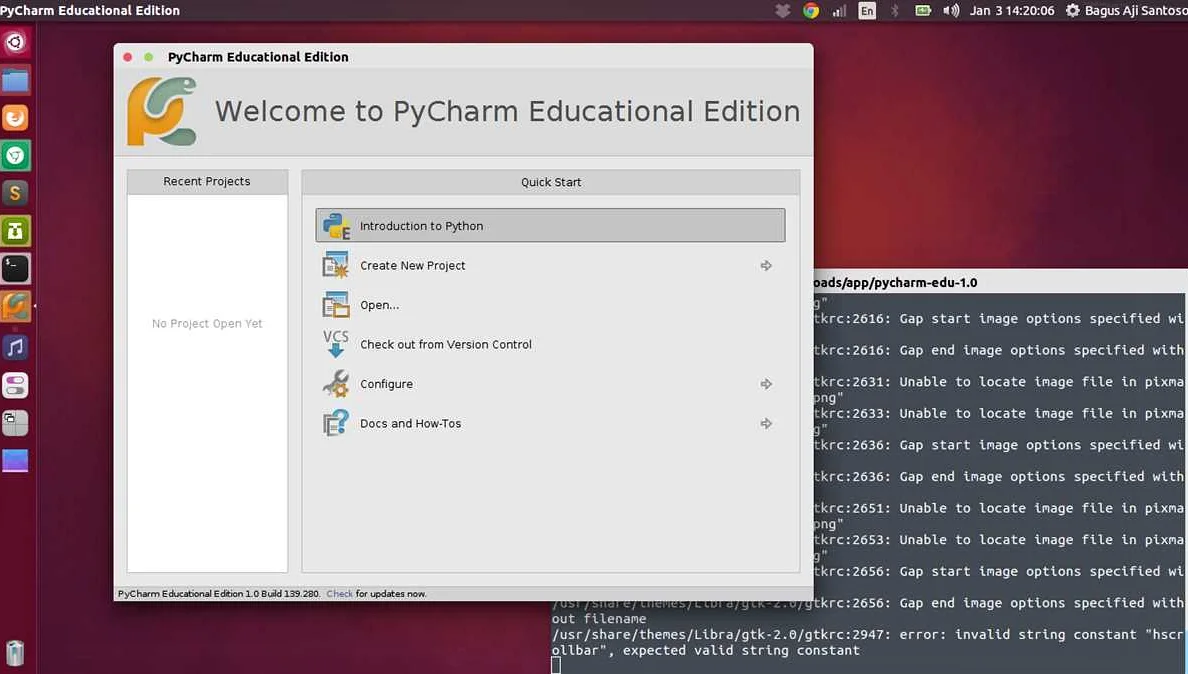Expand the Configure submenu arrow
1188x674 pixels.
point(766,383)
